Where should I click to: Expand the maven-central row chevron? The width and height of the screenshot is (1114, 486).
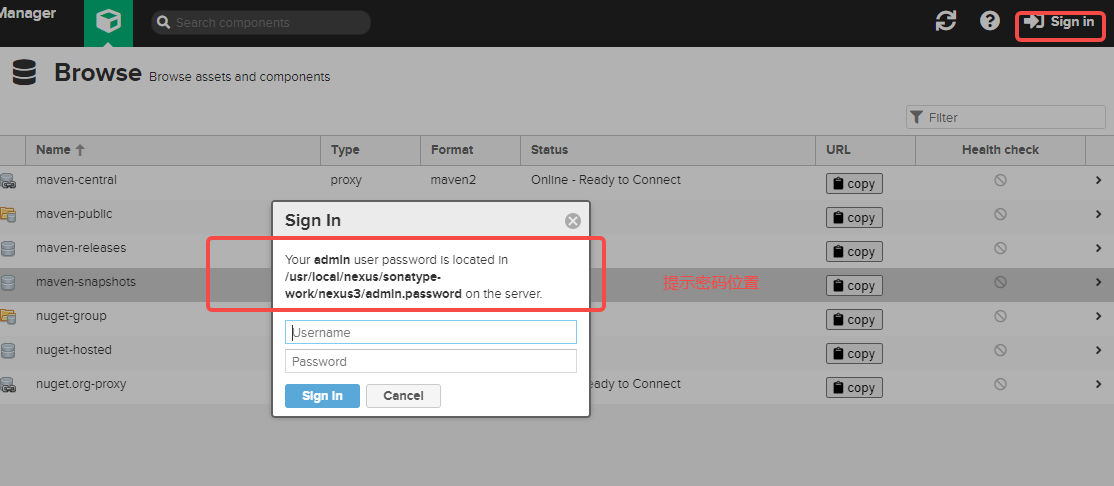click(x=1099, y=180)
